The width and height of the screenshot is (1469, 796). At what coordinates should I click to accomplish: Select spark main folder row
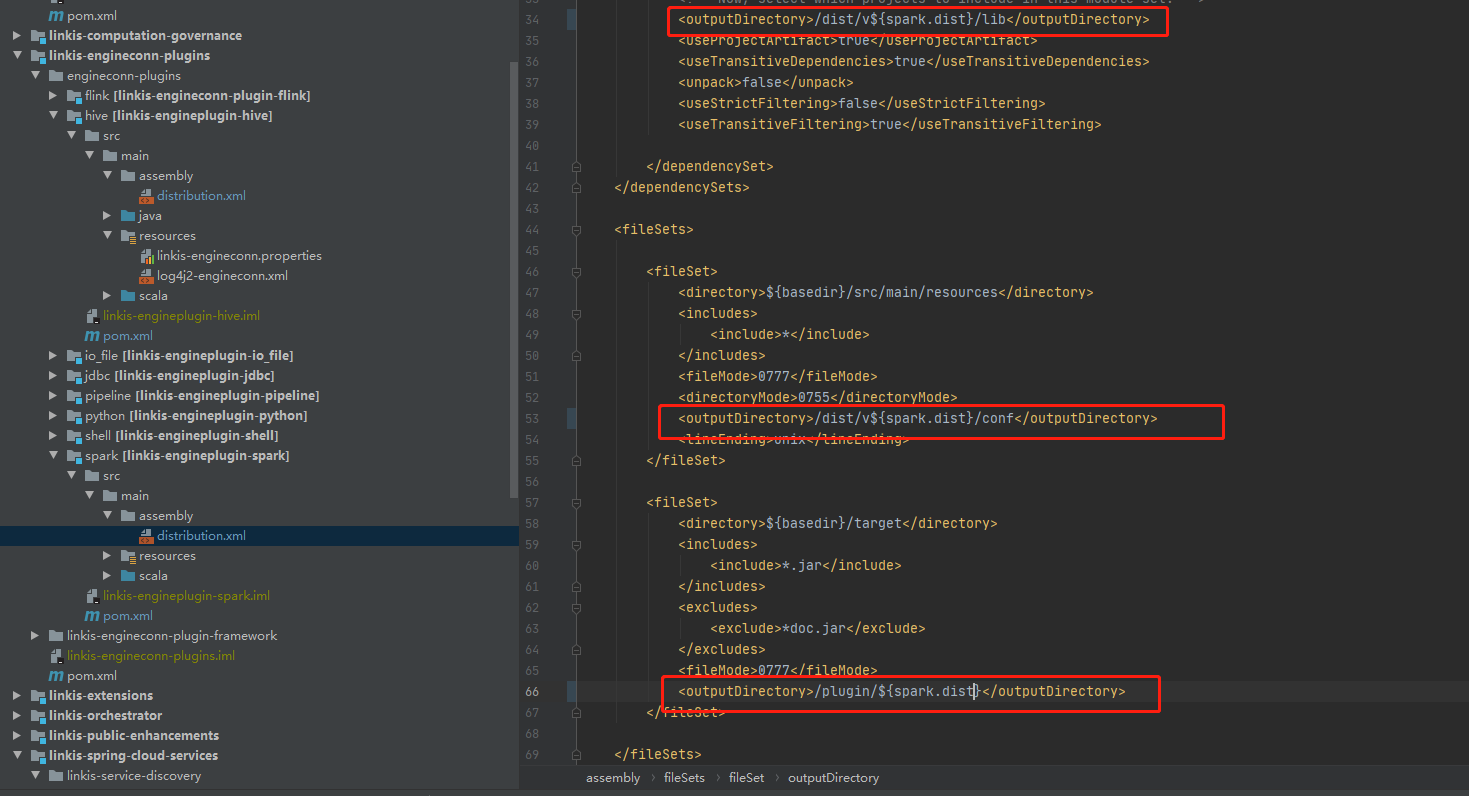(259, 496)
